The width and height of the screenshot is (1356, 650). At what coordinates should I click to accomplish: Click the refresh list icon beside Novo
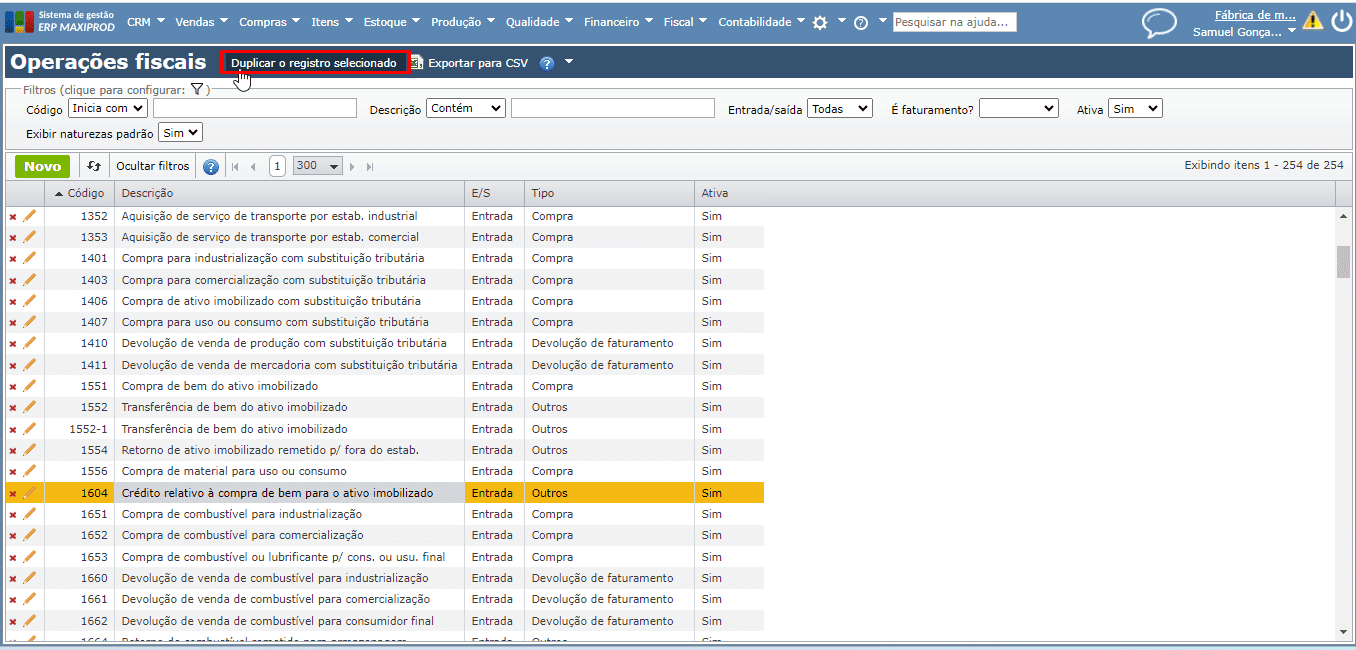(x=94, y=167)
